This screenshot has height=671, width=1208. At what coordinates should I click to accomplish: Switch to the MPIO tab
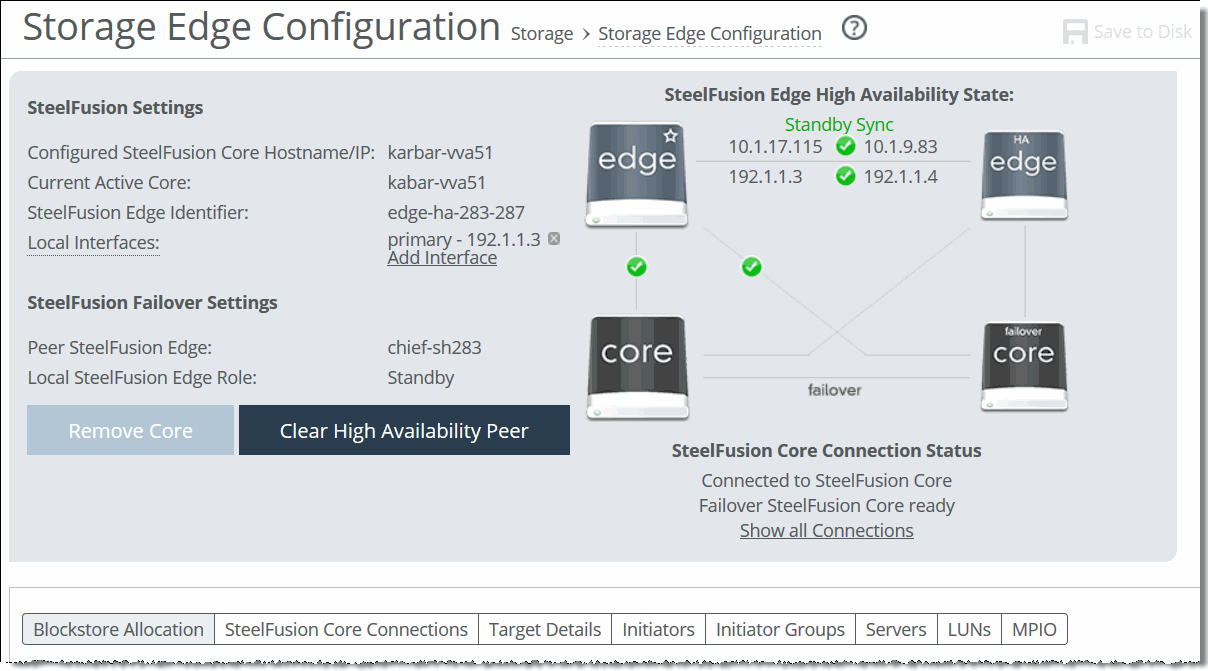(1034, 629)
